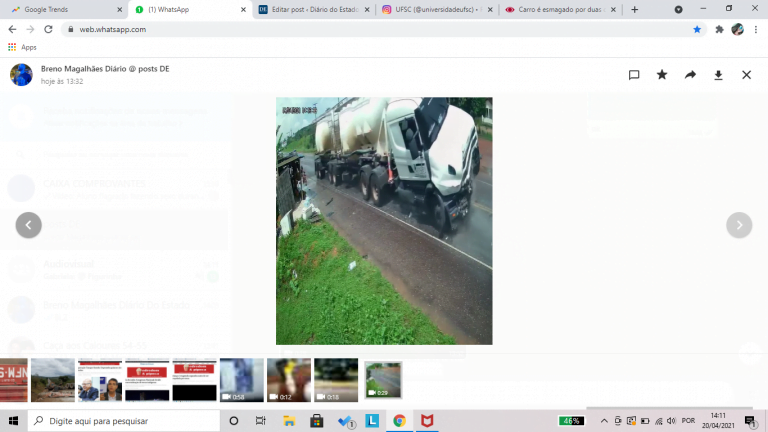Open the Chrome tab search dropdown
The image size is (768, 432).
[x=678, y=9]
